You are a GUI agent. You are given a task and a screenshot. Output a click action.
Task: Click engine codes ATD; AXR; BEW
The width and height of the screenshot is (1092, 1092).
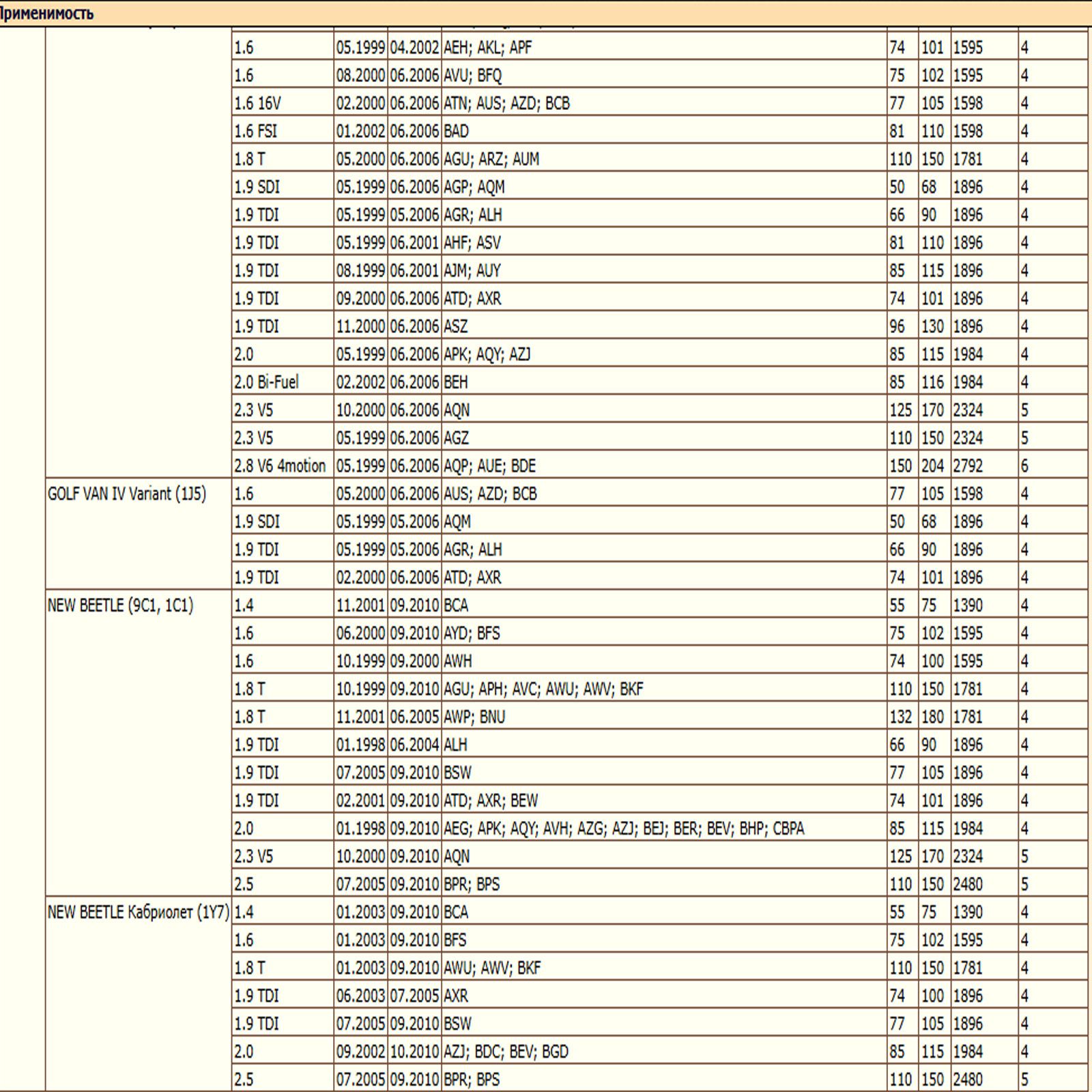(x=491, y=801)
